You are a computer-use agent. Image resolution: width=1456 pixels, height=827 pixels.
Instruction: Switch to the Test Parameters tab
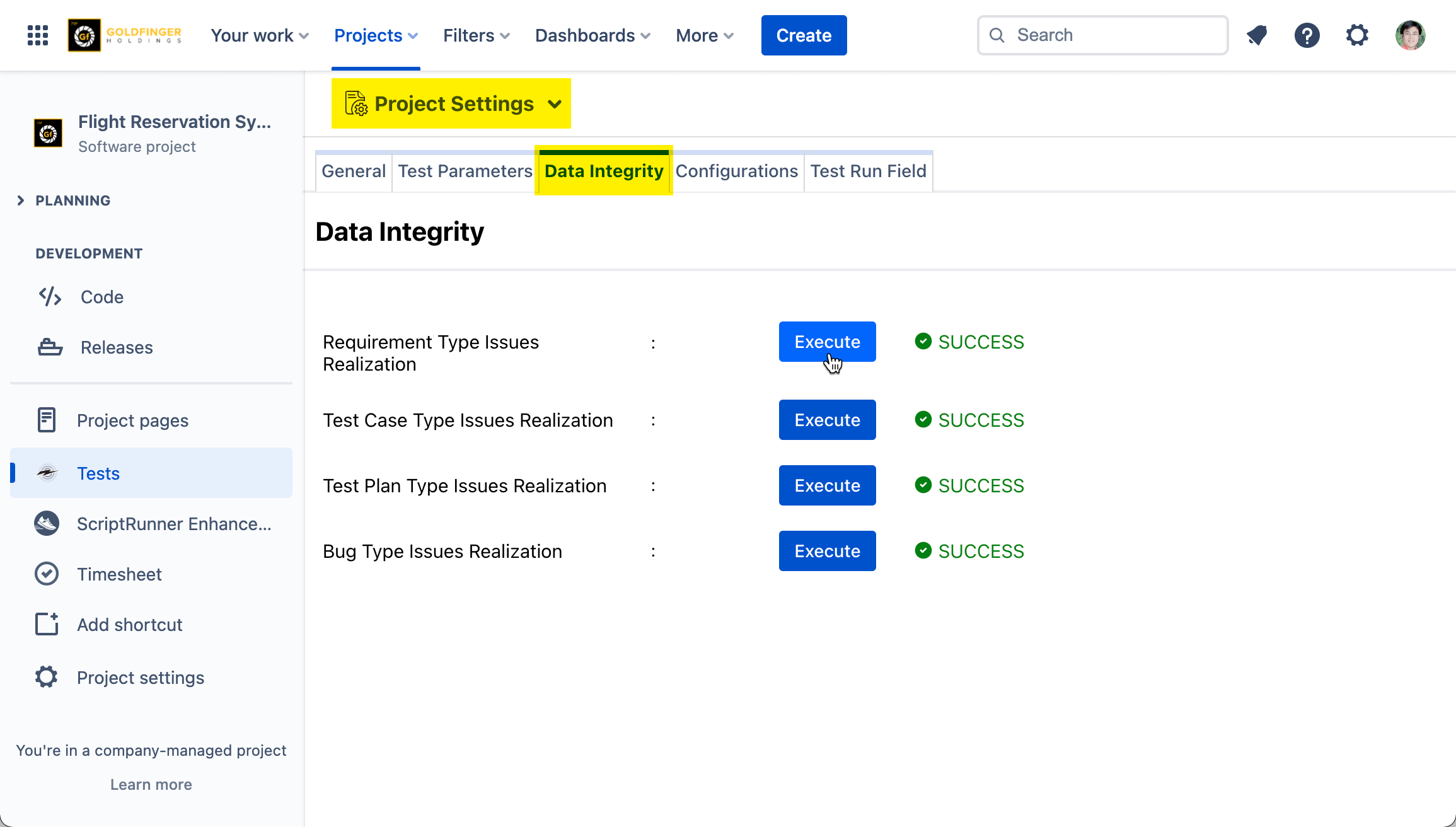[x=465, y=171]
